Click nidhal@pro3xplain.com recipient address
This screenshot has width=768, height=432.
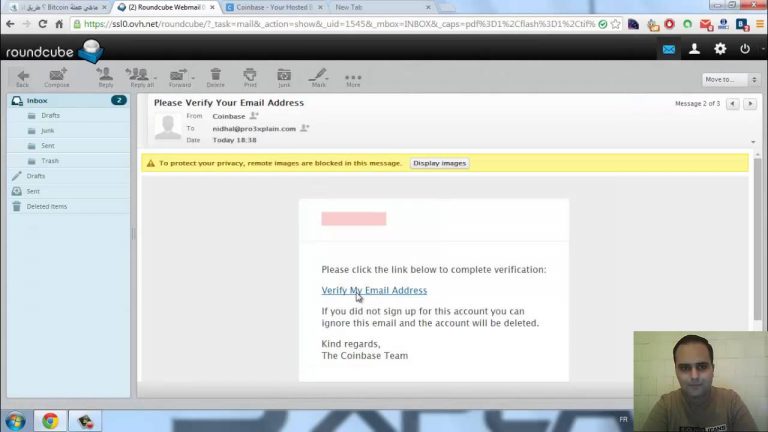click(x=254, y=128)
